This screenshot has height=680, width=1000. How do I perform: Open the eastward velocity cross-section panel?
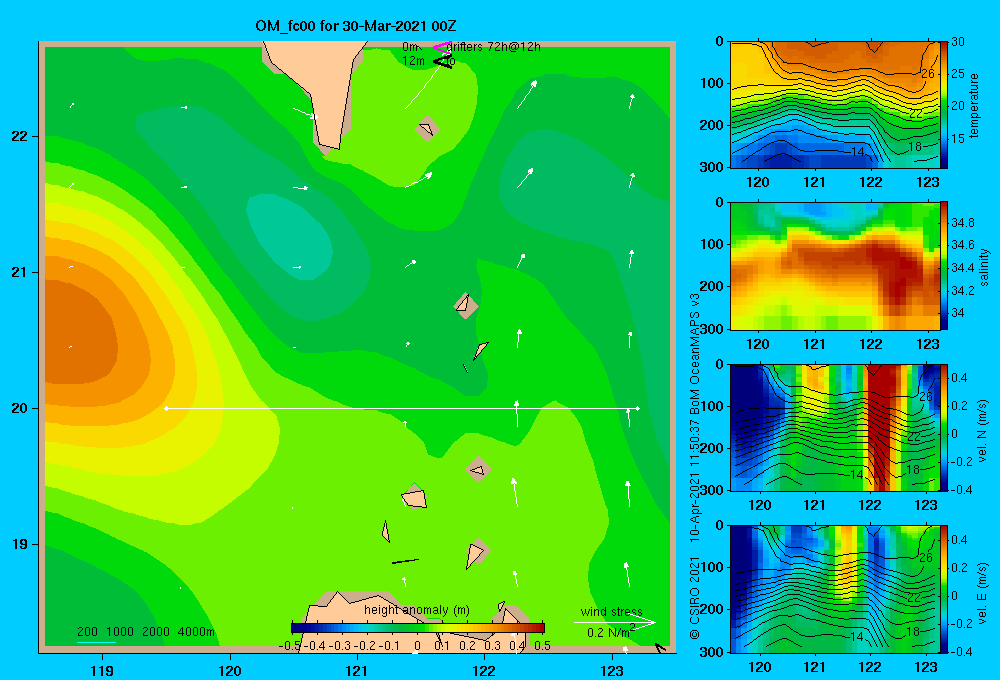(835, 589)
